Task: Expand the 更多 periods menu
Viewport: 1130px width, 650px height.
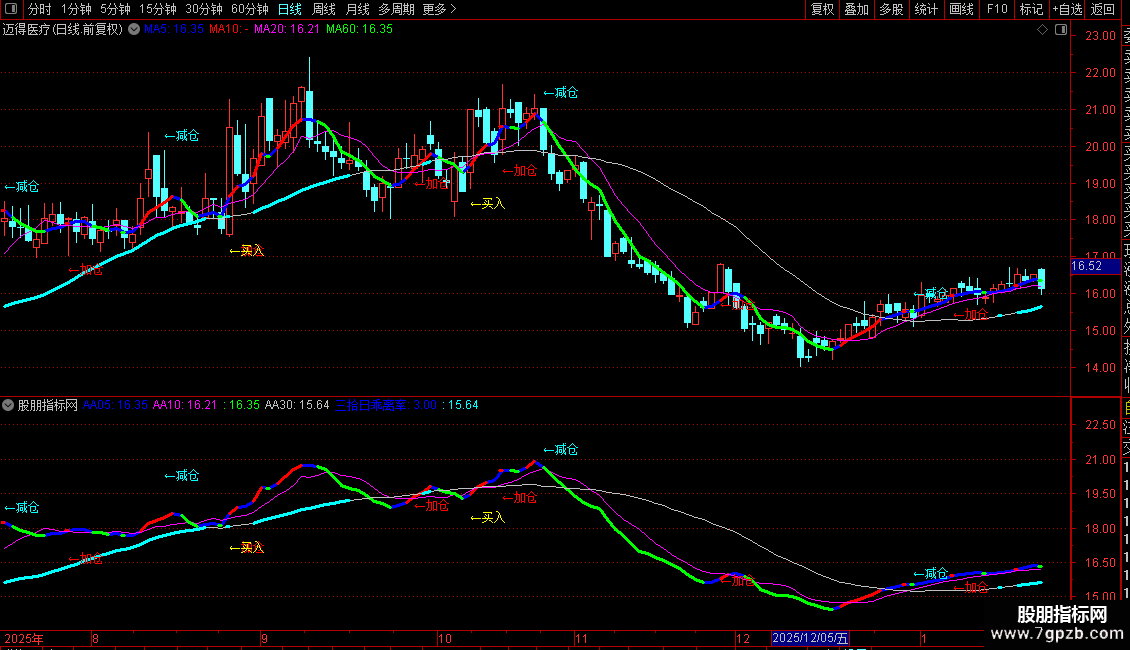Action: pos(439,9)
